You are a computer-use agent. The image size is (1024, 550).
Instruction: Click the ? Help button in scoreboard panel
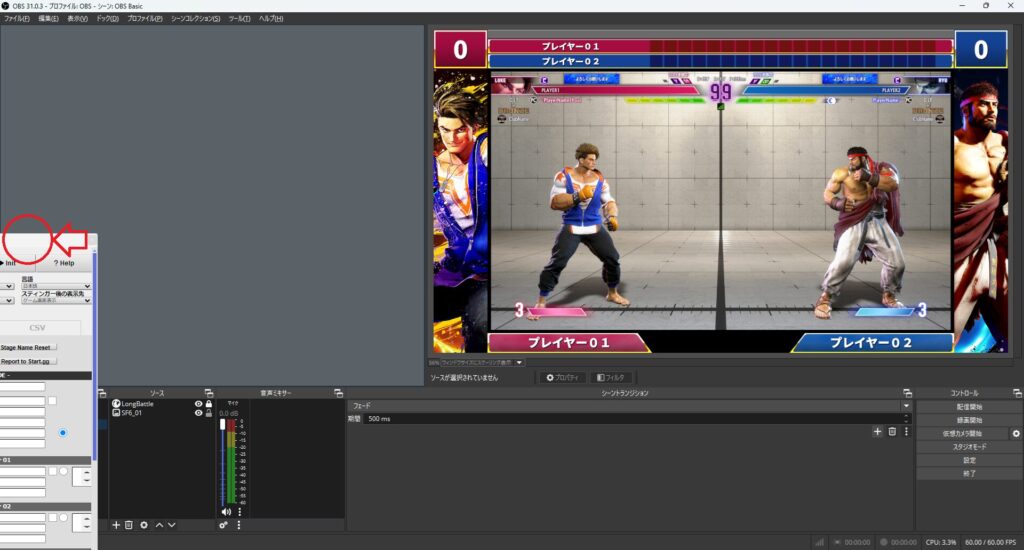pos(64,263)
